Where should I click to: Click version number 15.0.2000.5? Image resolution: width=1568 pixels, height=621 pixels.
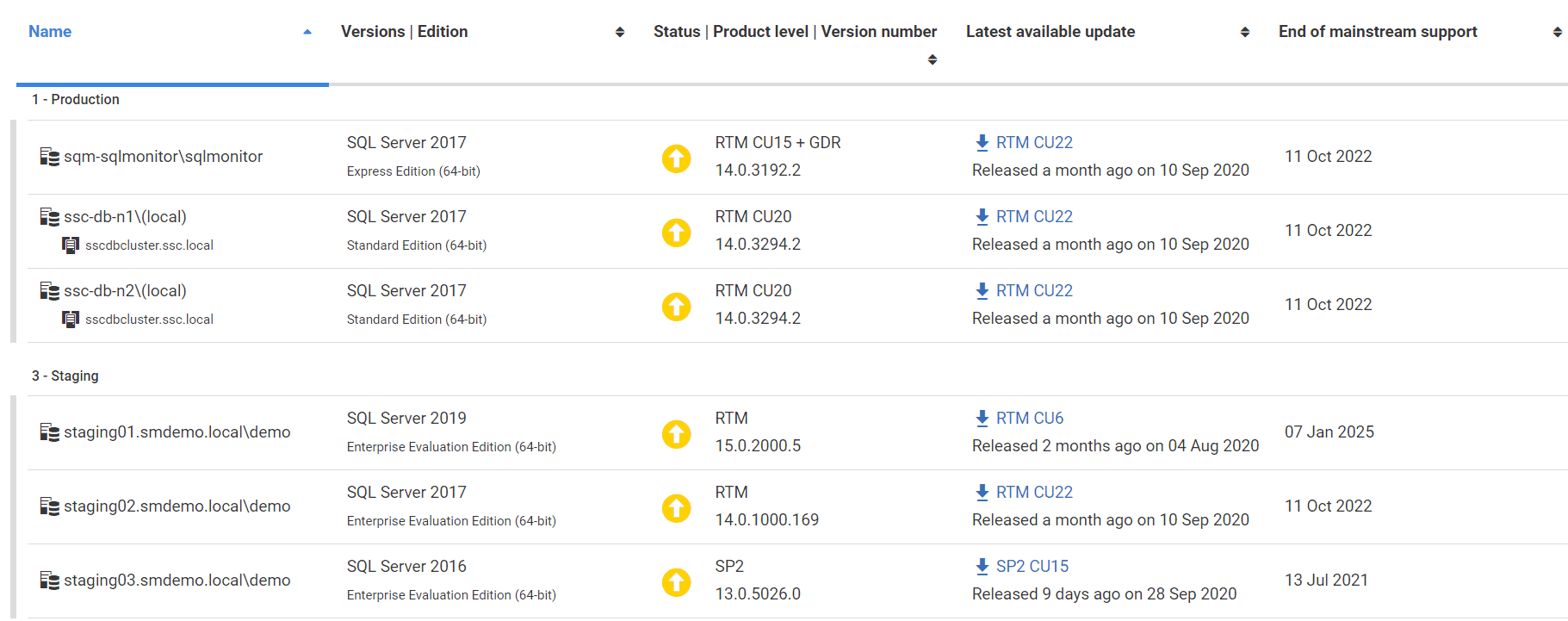tap(758, 446)
